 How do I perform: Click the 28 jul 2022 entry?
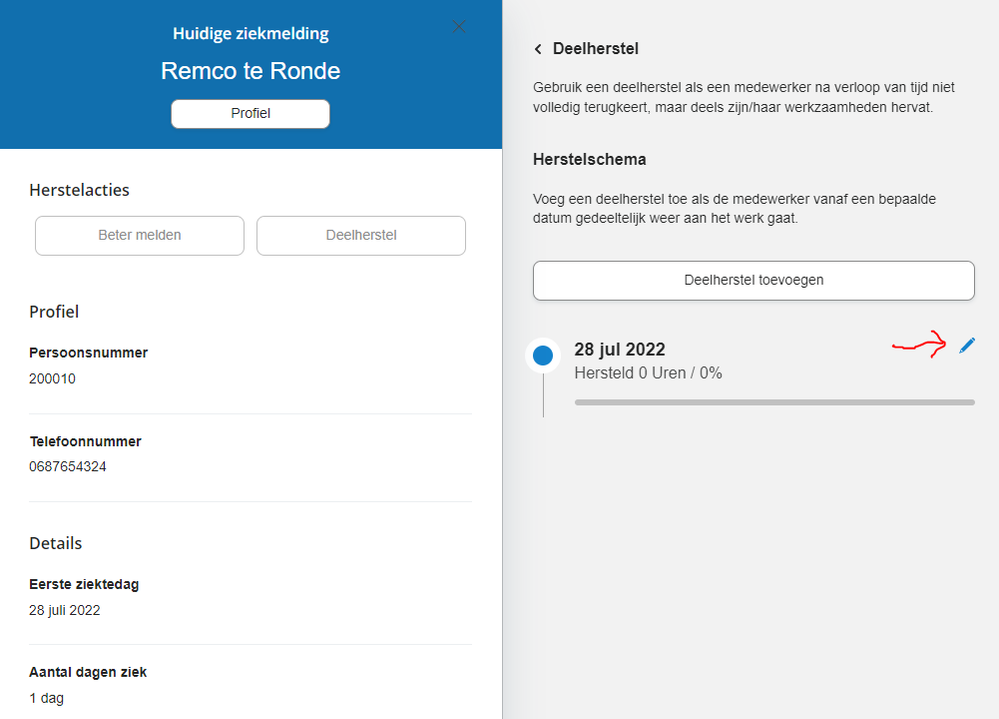click(x=619, y=349)
